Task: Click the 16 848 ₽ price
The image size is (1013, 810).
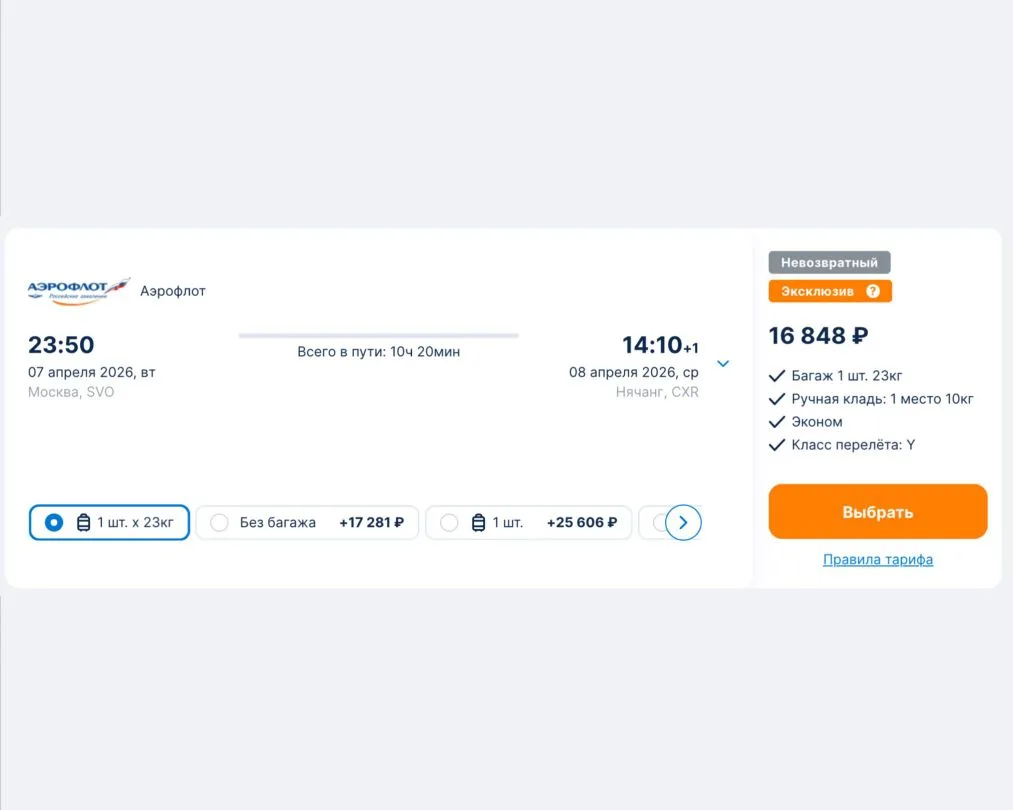Action: pos(818,335)
